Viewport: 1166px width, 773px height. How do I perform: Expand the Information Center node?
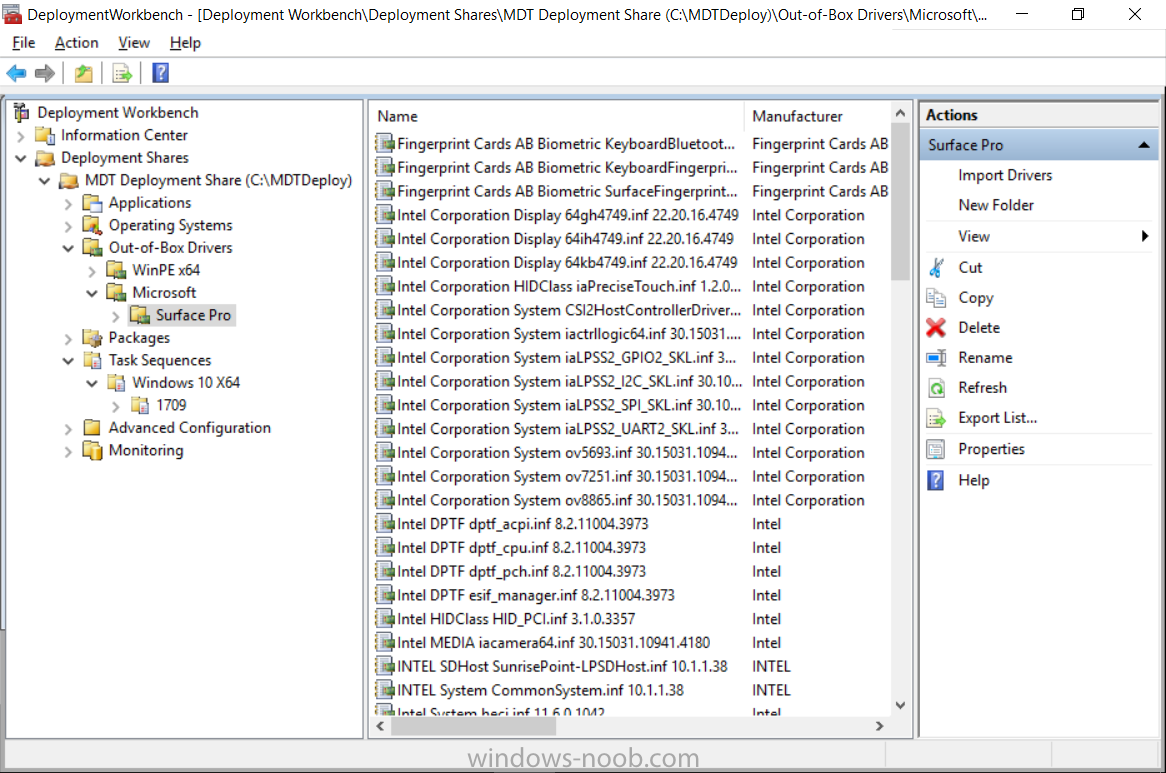click(21, 136)
